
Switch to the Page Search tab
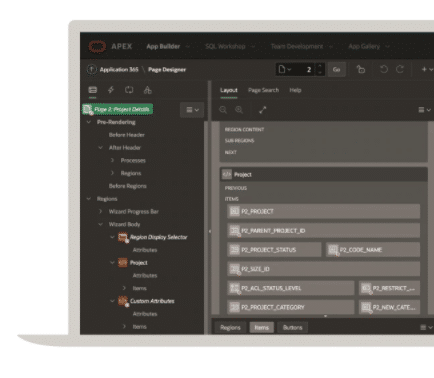coord(263,90)
